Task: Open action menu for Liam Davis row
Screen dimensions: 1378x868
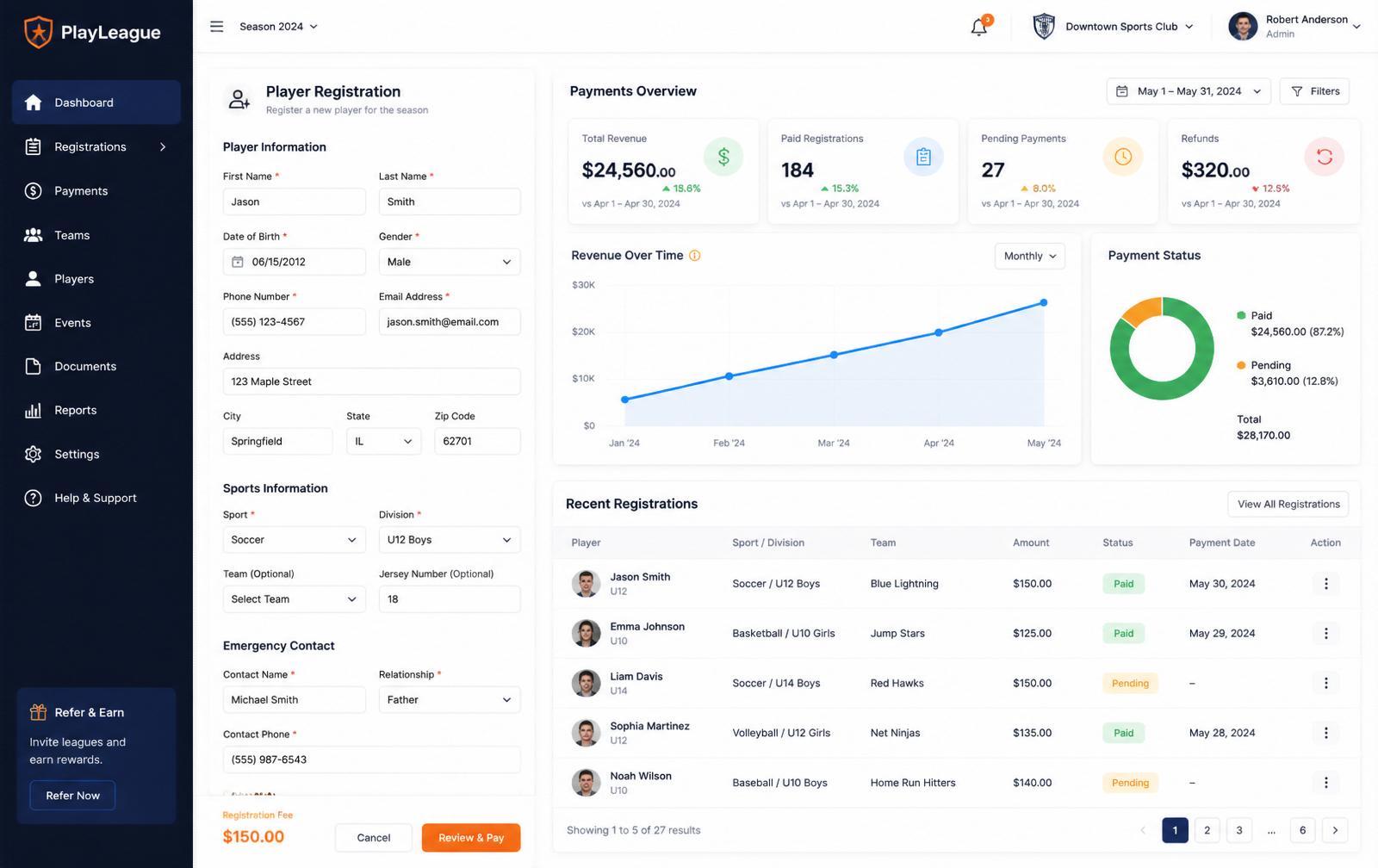Action: click(1325, 683)
